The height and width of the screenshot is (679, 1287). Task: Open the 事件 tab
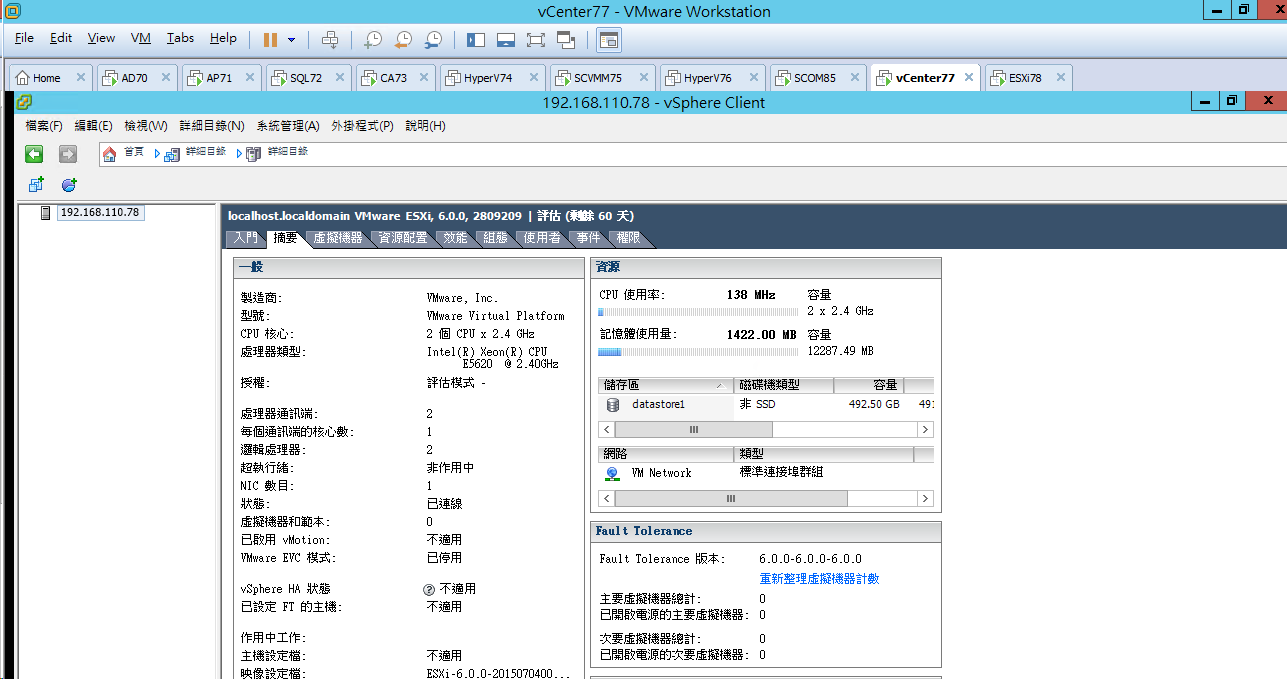click(x=589, y=238)
